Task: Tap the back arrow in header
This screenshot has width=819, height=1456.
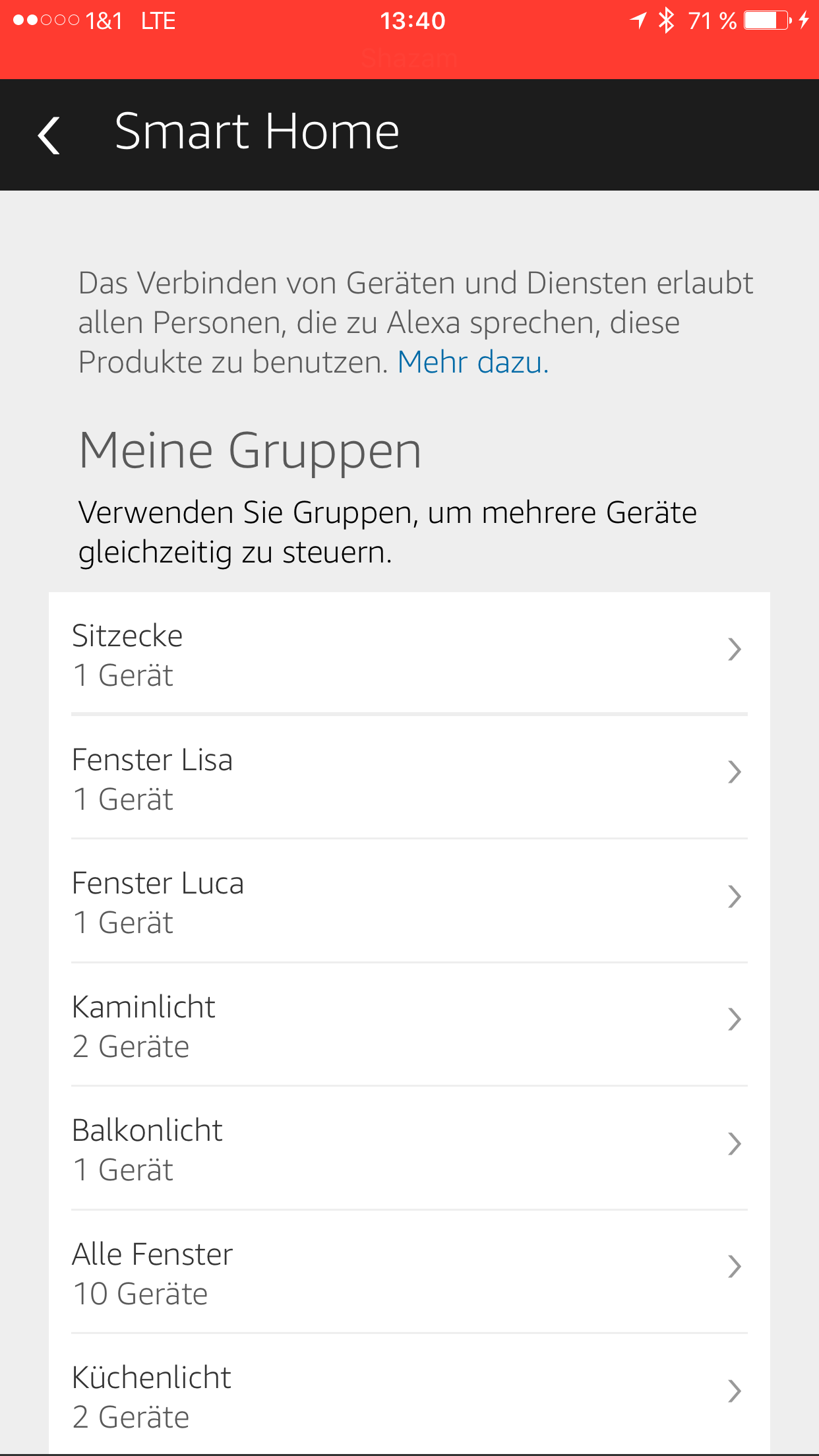Action: 49,135
